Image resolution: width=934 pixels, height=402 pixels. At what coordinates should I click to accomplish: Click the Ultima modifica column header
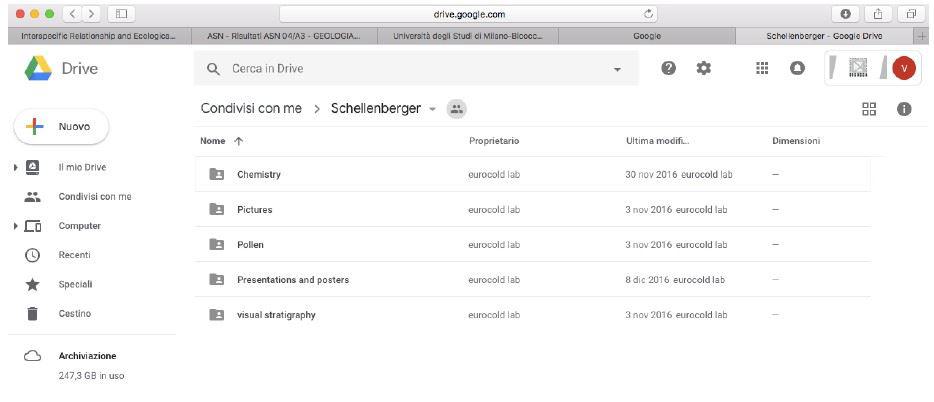tap(657, 141)
